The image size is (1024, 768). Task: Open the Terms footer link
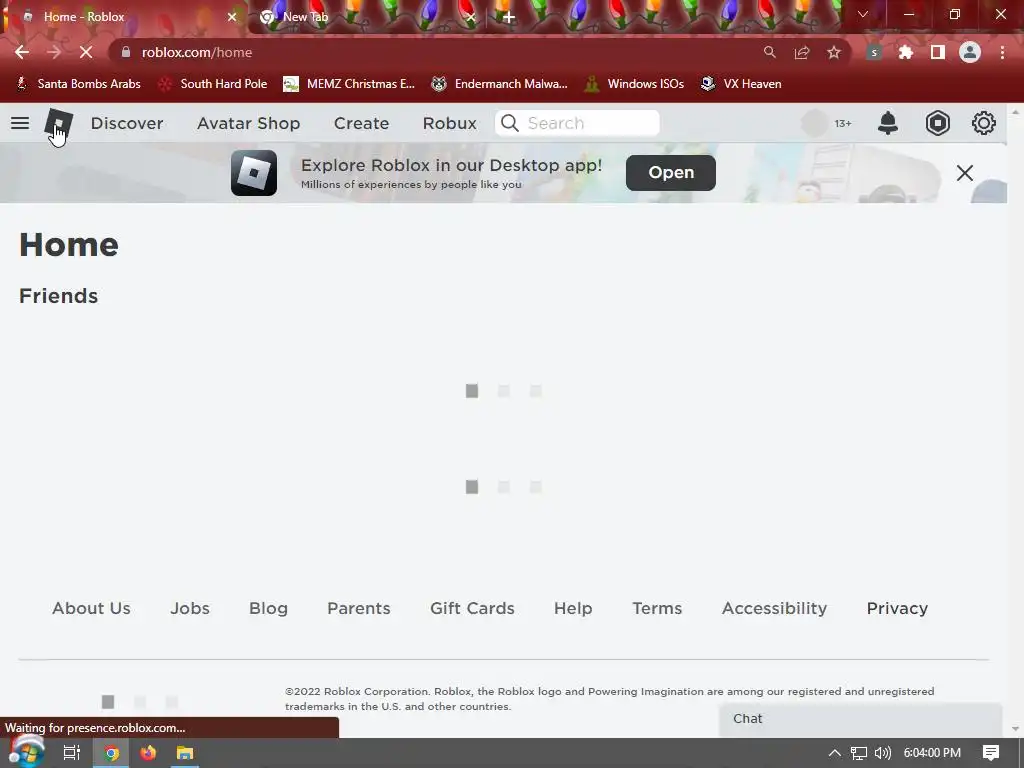coord(657,608)
